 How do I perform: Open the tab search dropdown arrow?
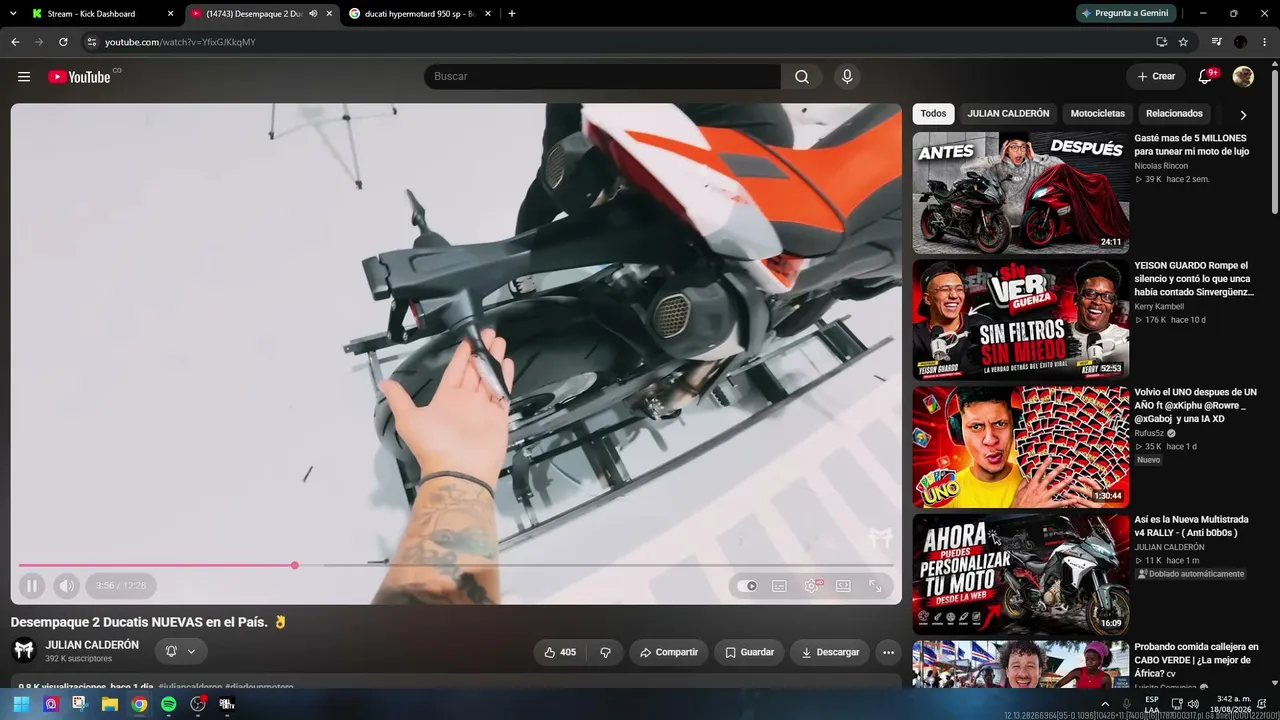(x=13, y=14)
